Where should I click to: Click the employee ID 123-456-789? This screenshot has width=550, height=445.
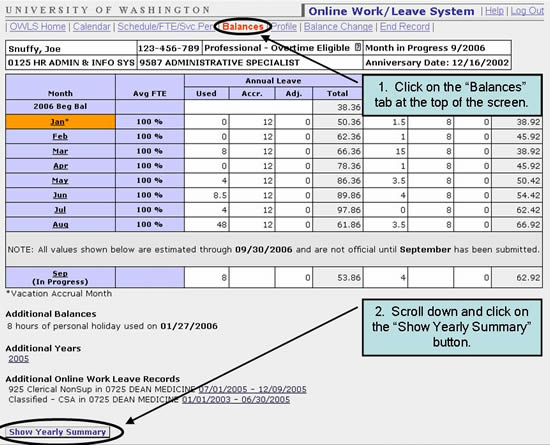point(169,48)
